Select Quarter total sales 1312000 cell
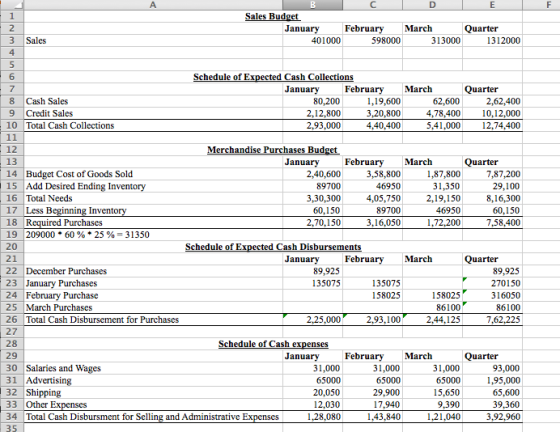 (492, 41)
